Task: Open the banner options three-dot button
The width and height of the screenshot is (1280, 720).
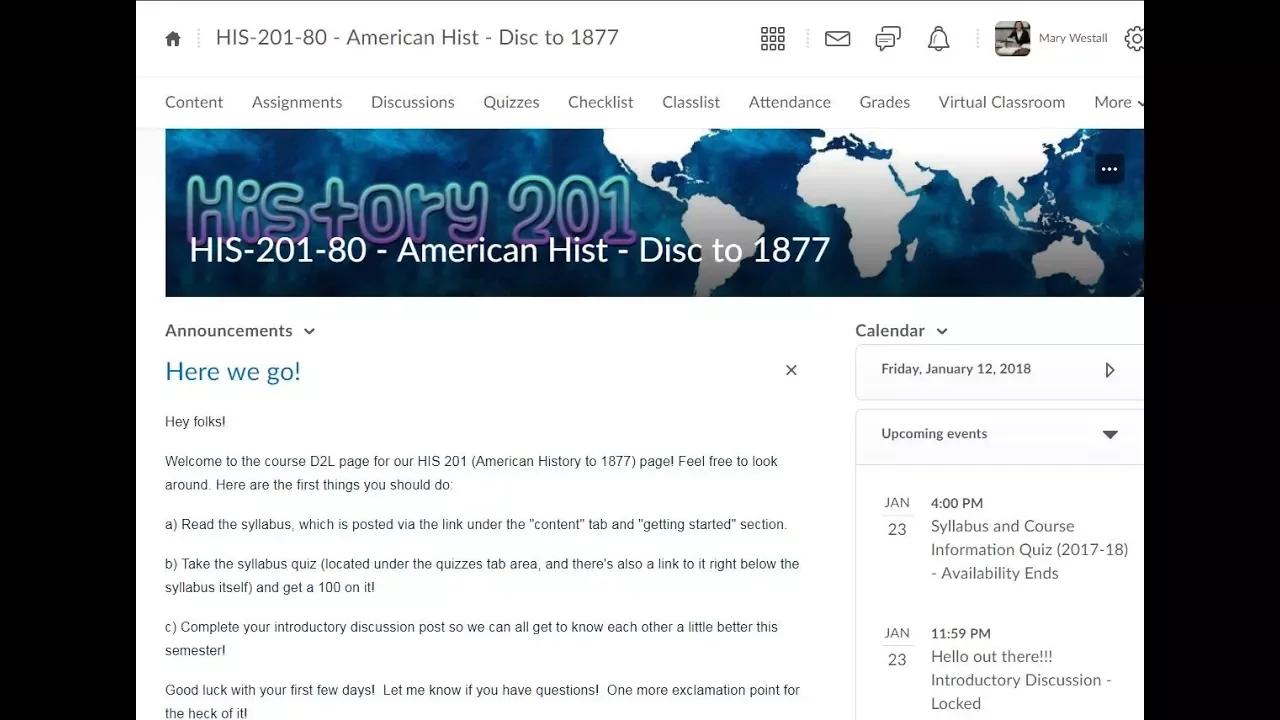Action: pos(1109,169)
